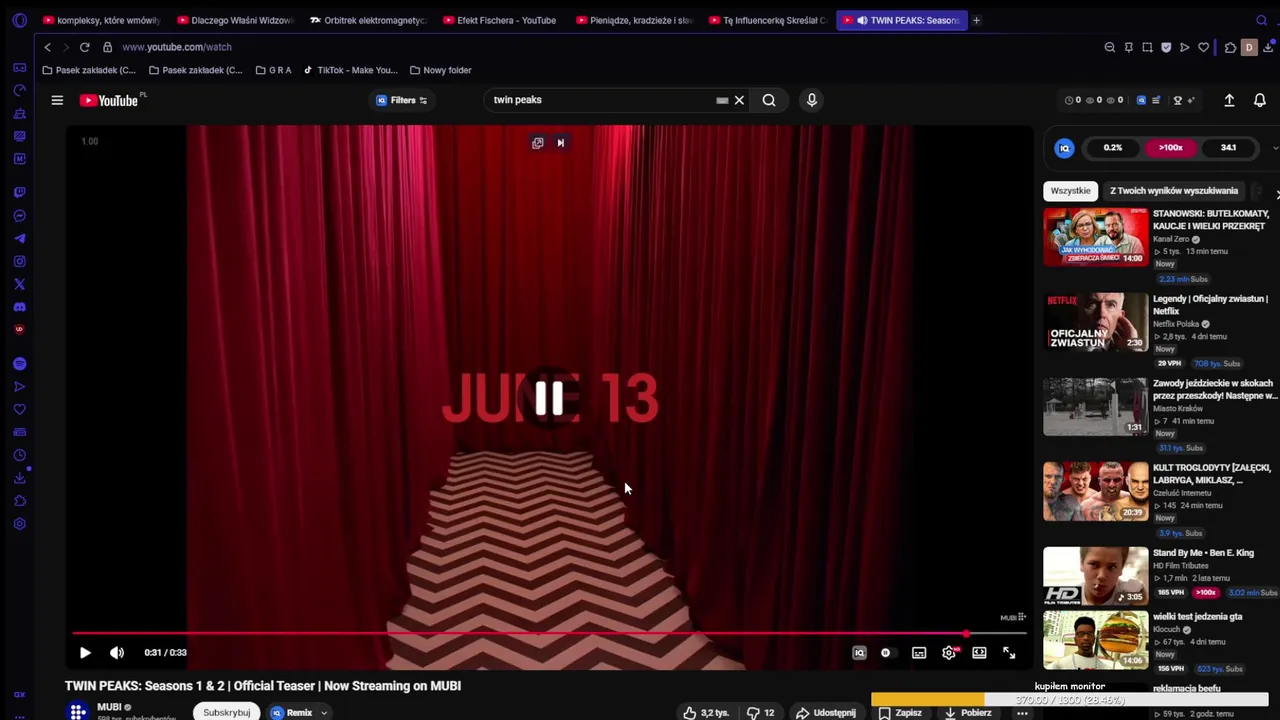Seek using the red video progress bar
This screenshot has height=720, width=1280.
548,634
